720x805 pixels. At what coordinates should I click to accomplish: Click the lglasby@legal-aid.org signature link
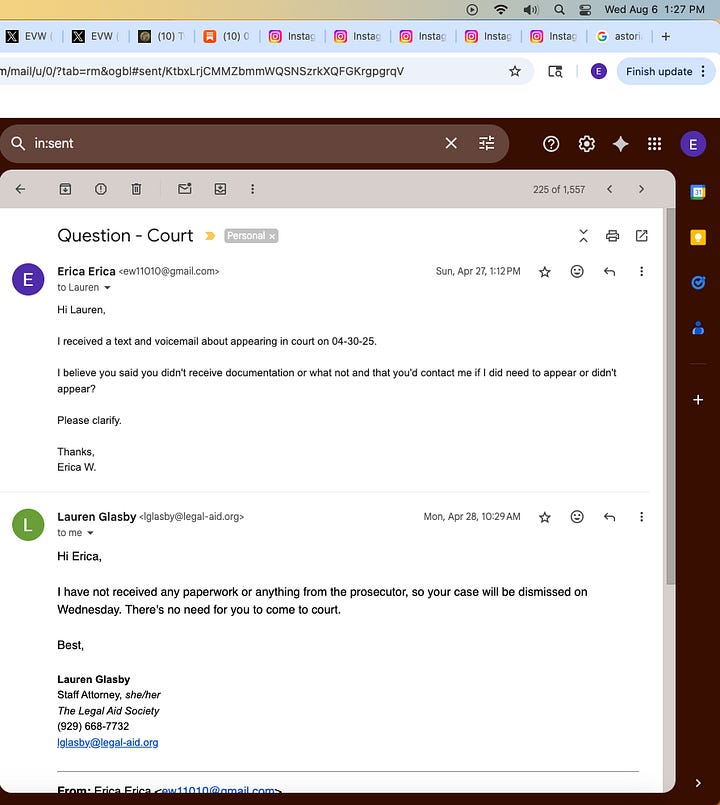pyautogui.click(x=108, y=742)
